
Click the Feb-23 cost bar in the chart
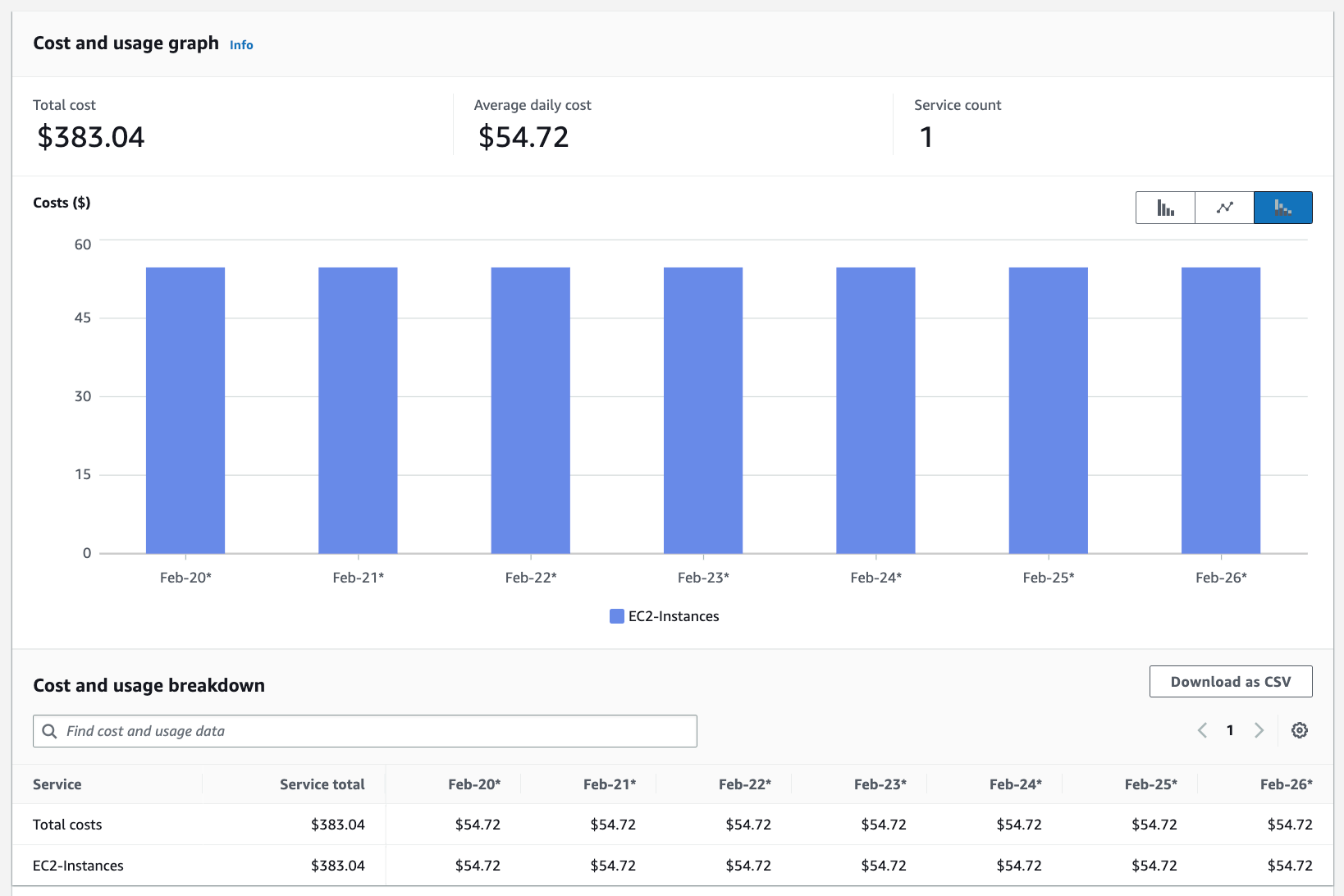point(702,410)
